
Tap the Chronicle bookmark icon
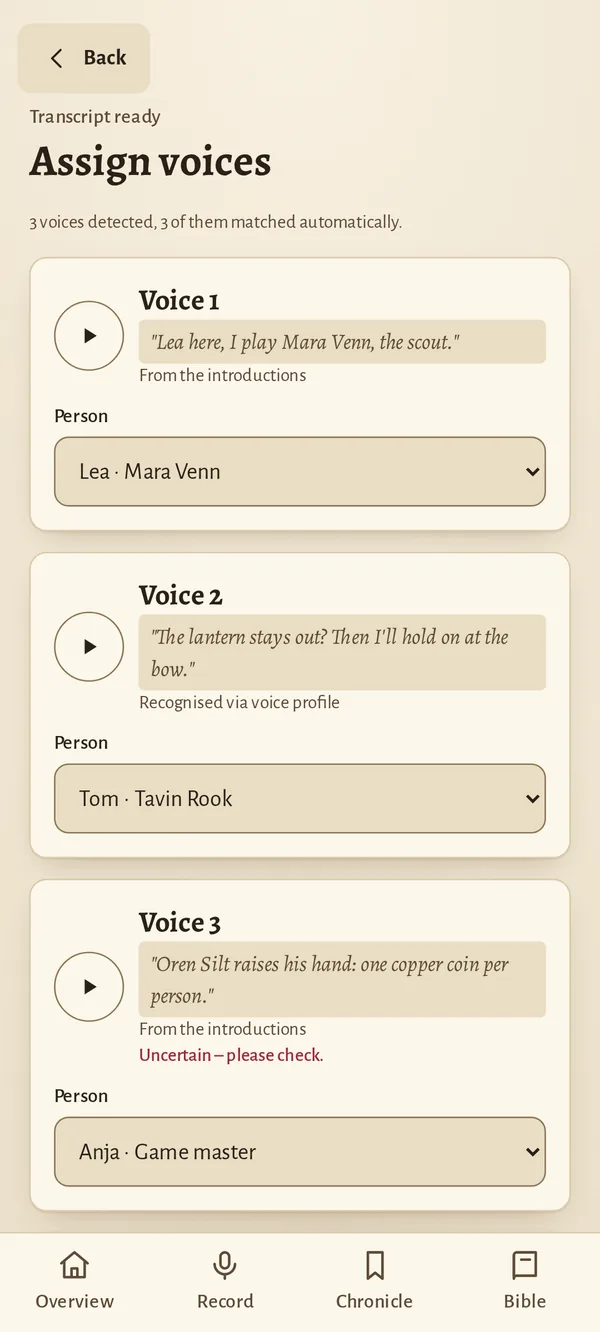[375, 1265]
